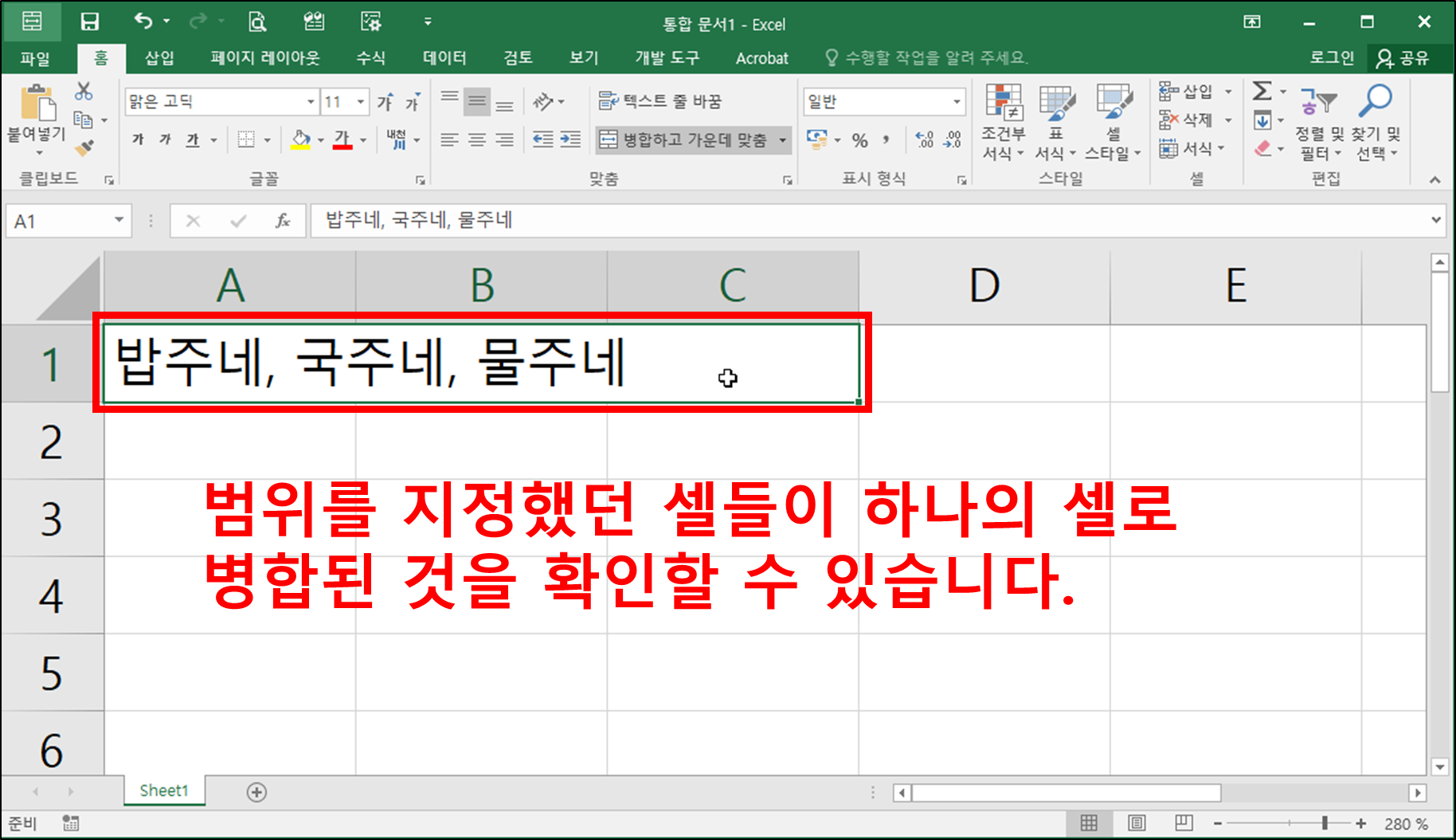Screen dimensions: 1456x840
Task: Click the Copy icon in clipboard group
Action: pyautogui.click(x=83, y=120)
